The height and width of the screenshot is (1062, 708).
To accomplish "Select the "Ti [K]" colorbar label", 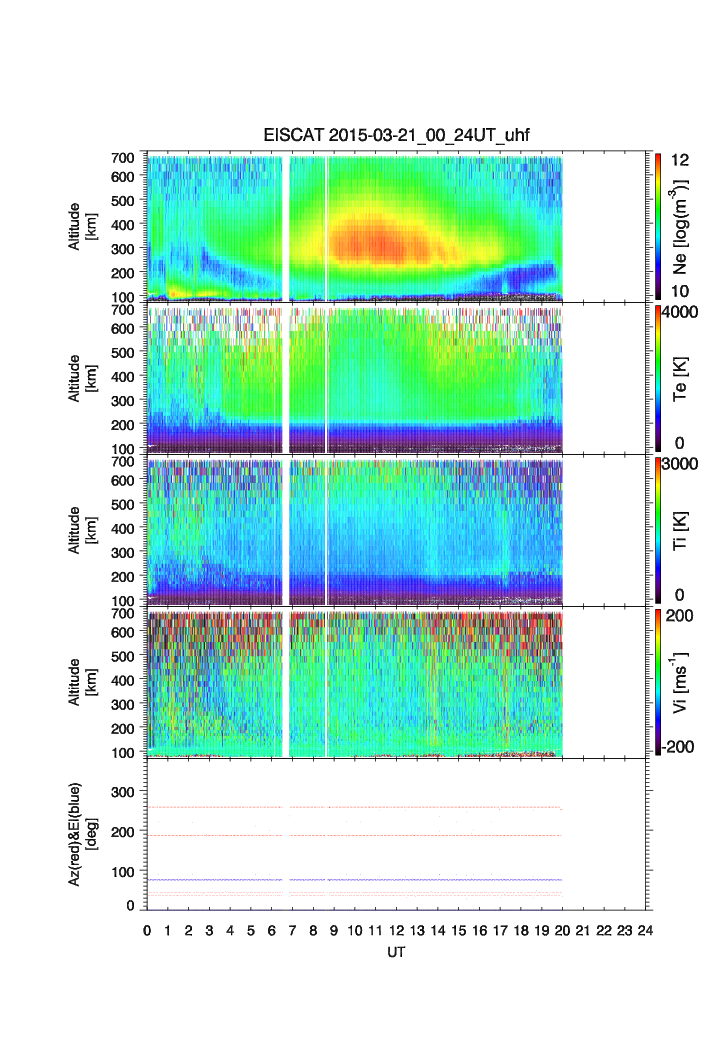I will coord(680,530).
